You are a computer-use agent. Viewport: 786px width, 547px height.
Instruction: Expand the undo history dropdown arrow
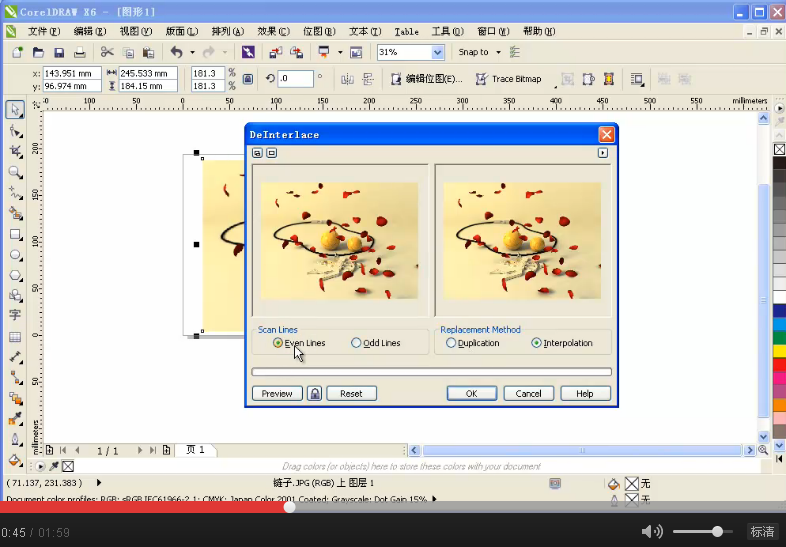point(192,52)
